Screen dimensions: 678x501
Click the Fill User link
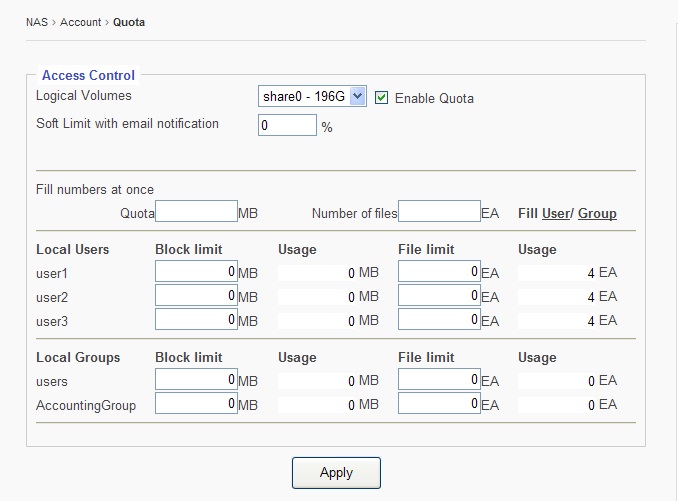[555, 213]
